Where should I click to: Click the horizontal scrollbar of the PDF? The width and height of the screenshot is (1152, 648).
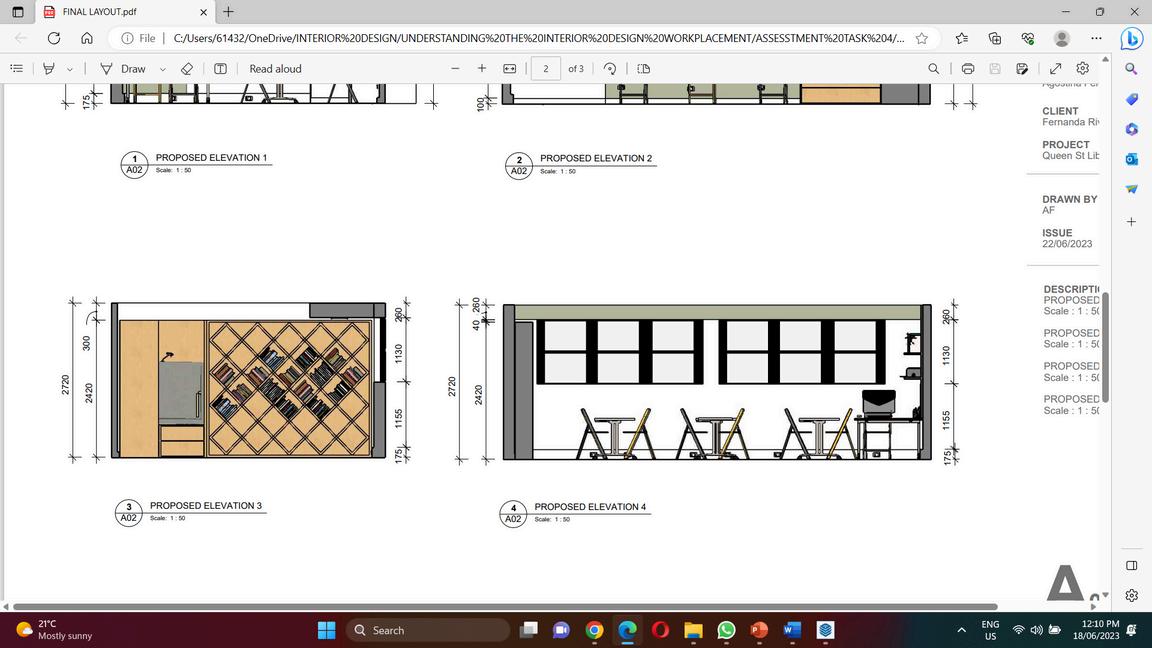[x=505, y=607]
